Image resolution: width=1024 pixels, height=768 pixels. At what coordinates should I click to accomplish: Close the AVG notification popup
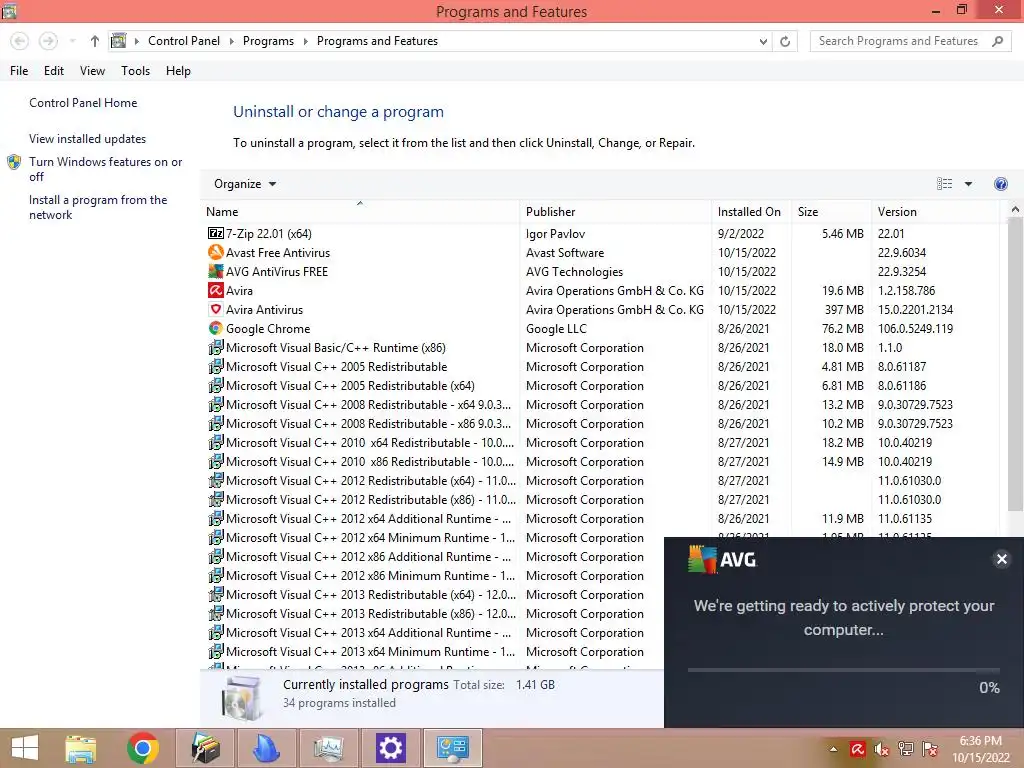[x=1001, y=559]
